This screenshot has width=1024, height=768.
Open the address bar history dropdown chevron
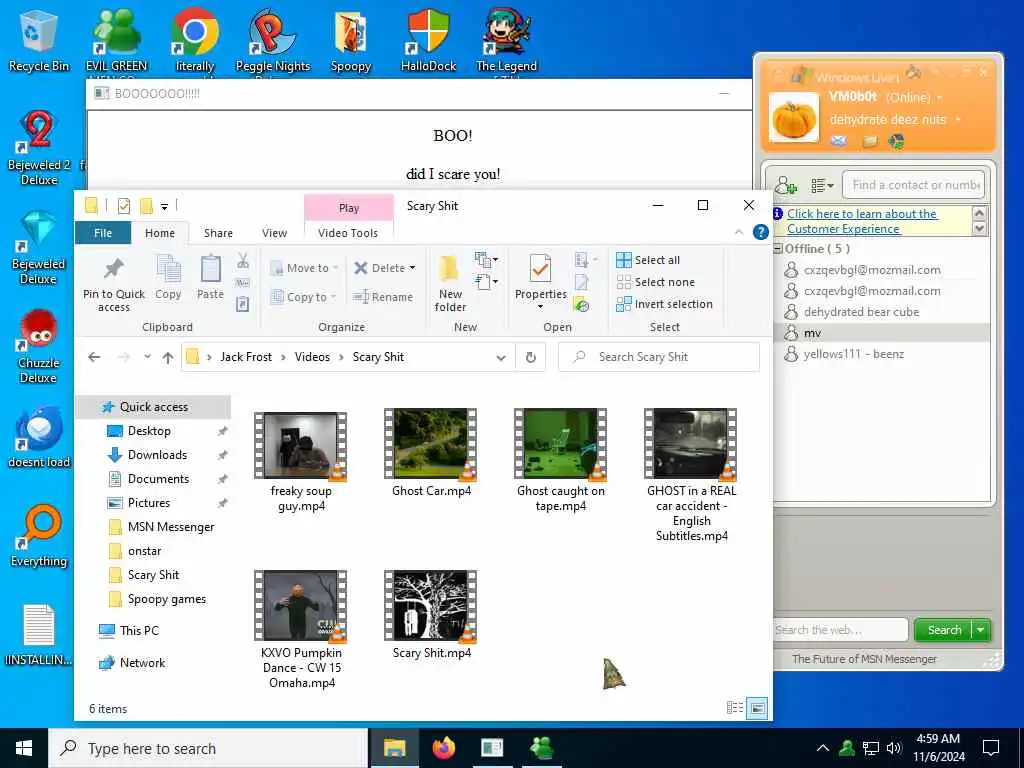point(501,357)
